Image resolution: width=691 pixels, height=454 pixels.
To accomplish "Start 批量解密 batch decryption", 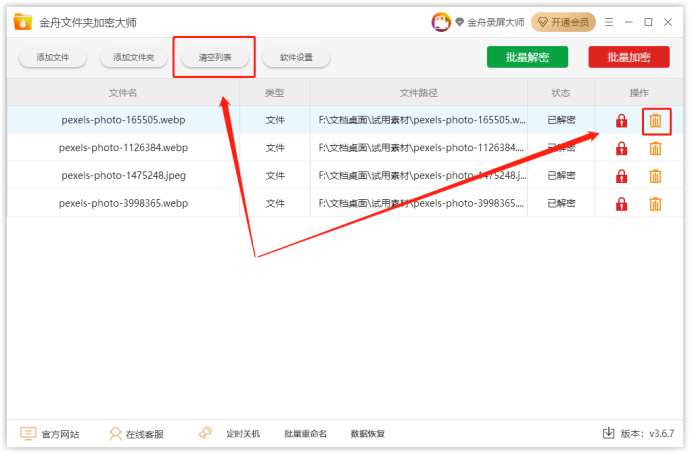I will coord(527,57).
